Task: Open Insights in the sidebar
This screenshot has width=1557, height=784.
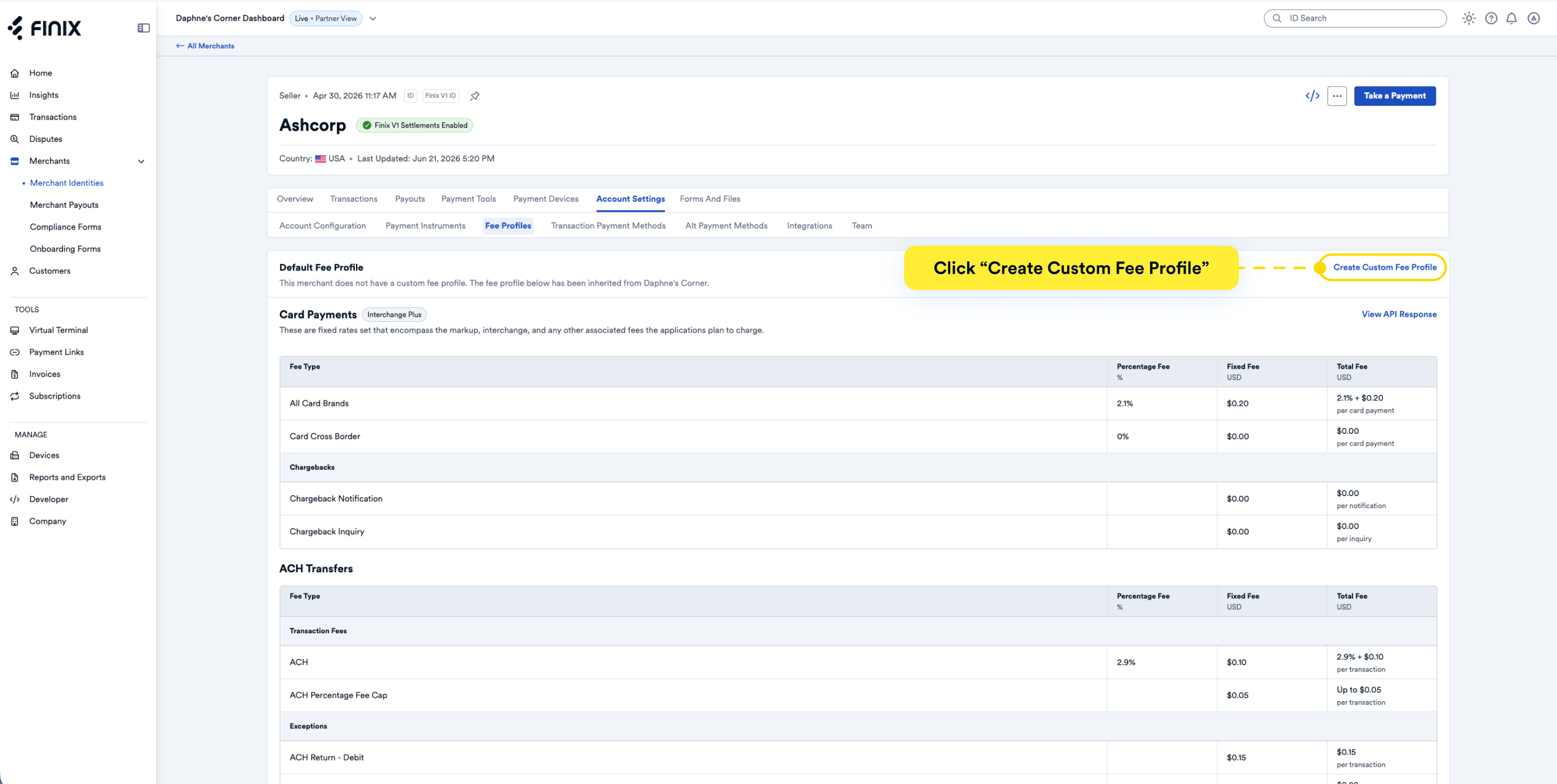Action: [43, 95]
